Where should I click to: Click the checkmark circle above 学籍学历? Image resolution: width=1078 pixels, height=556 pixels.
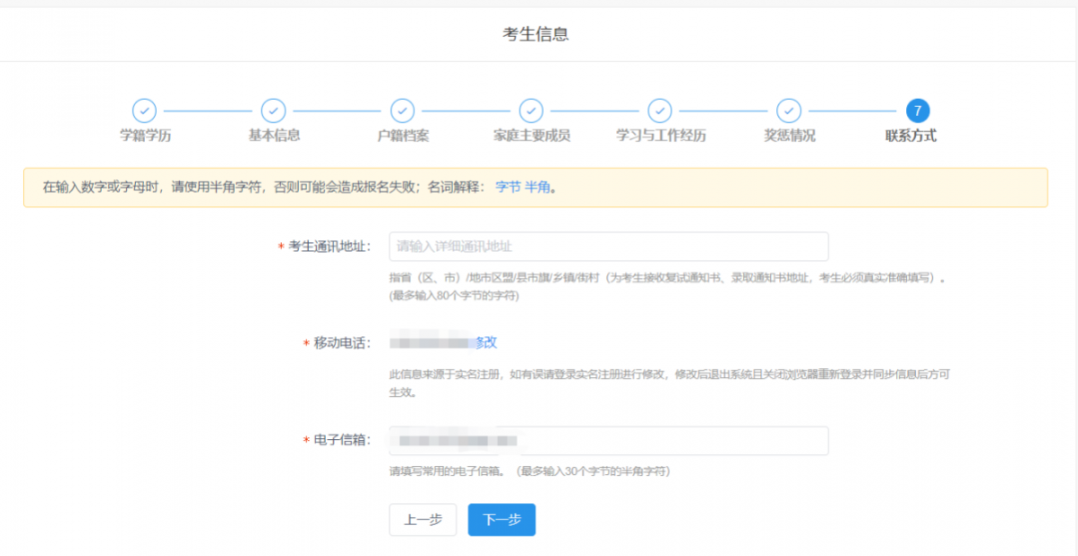[x=144, y=111]
